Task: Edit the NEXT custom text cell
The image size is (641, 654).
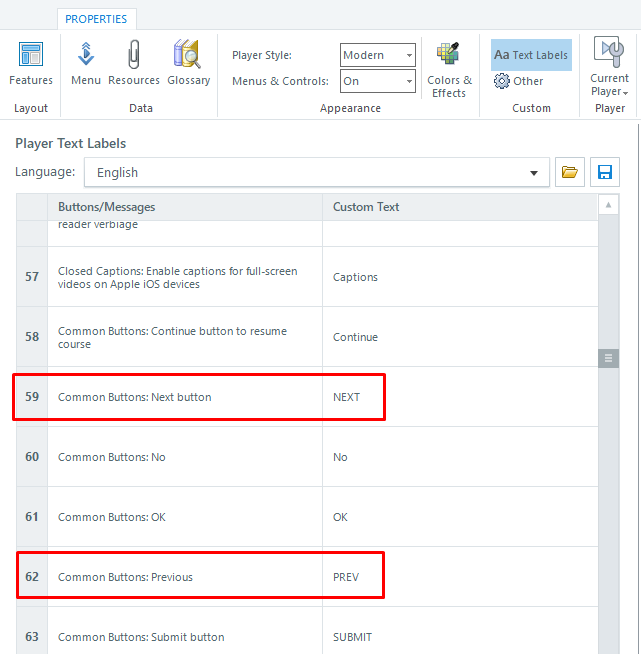Action: click(460, 397)
